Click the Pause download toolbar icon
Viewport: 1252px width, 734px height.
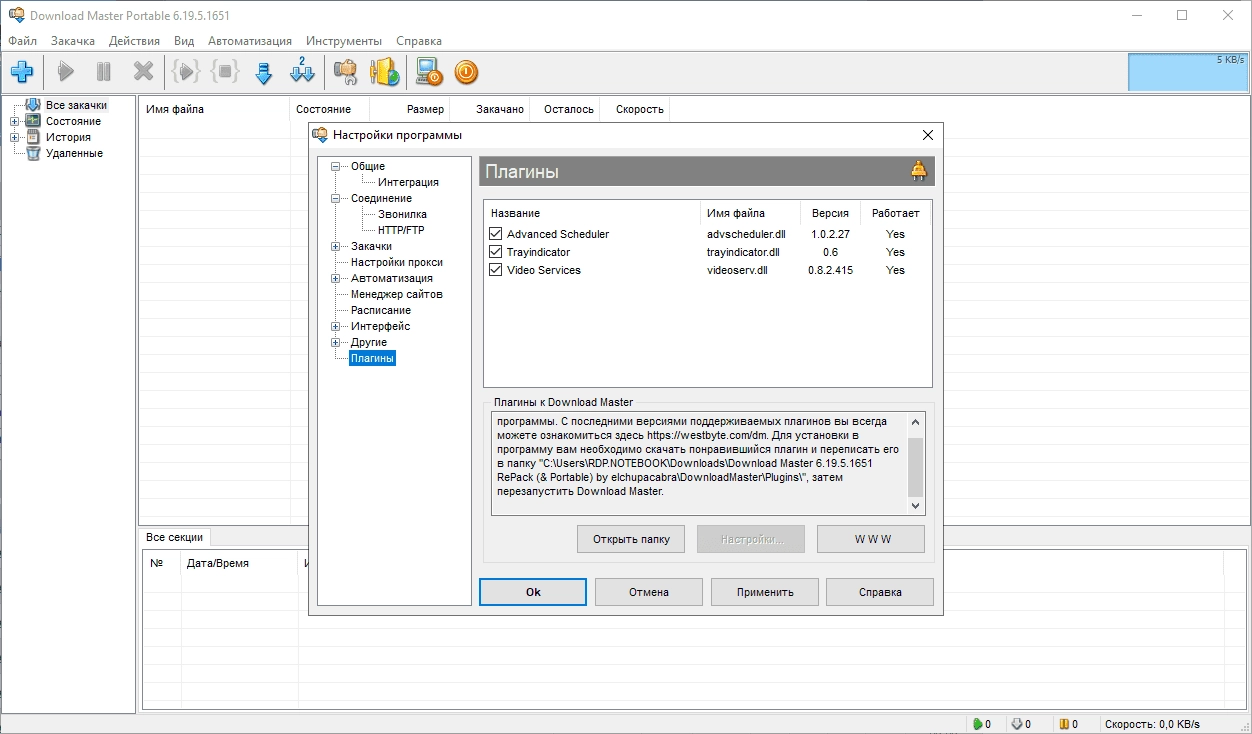point(104,72)
